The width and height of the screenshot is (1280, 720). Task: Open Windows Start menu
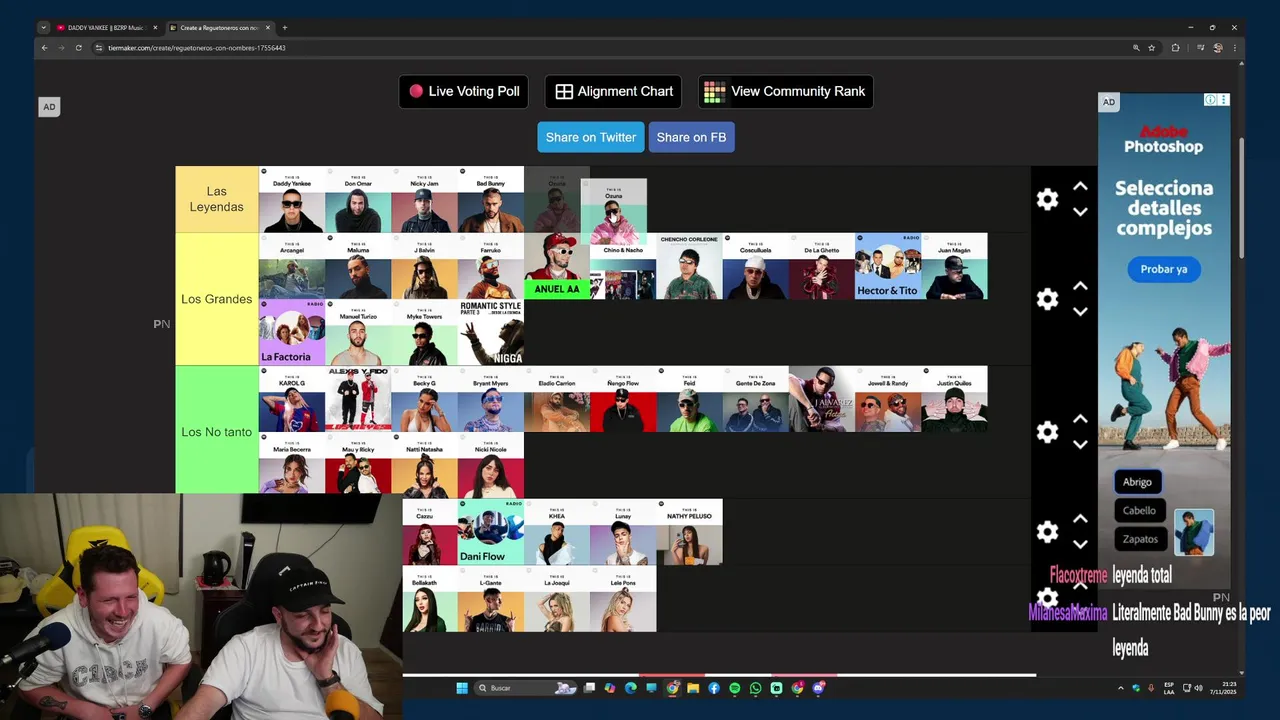pos(462,688)
